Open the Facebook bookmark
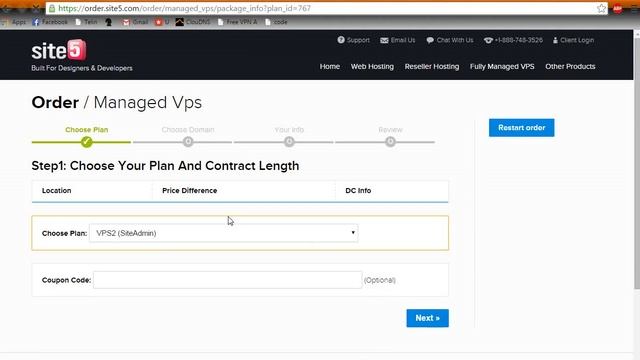Image resolution: width=640 pixels, height=360 pixels. tap(50, 22)
